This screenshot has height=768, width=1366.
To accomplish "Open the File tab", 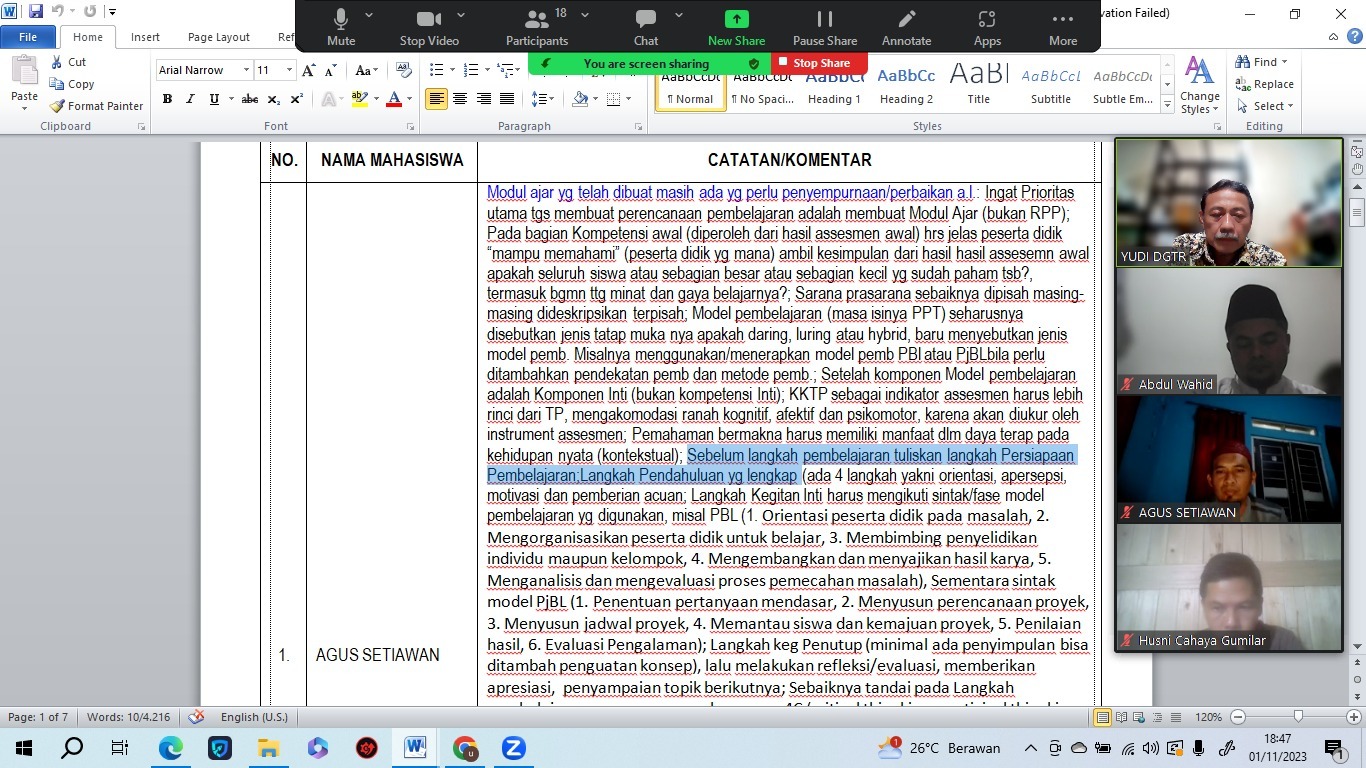I will [28, 37].
